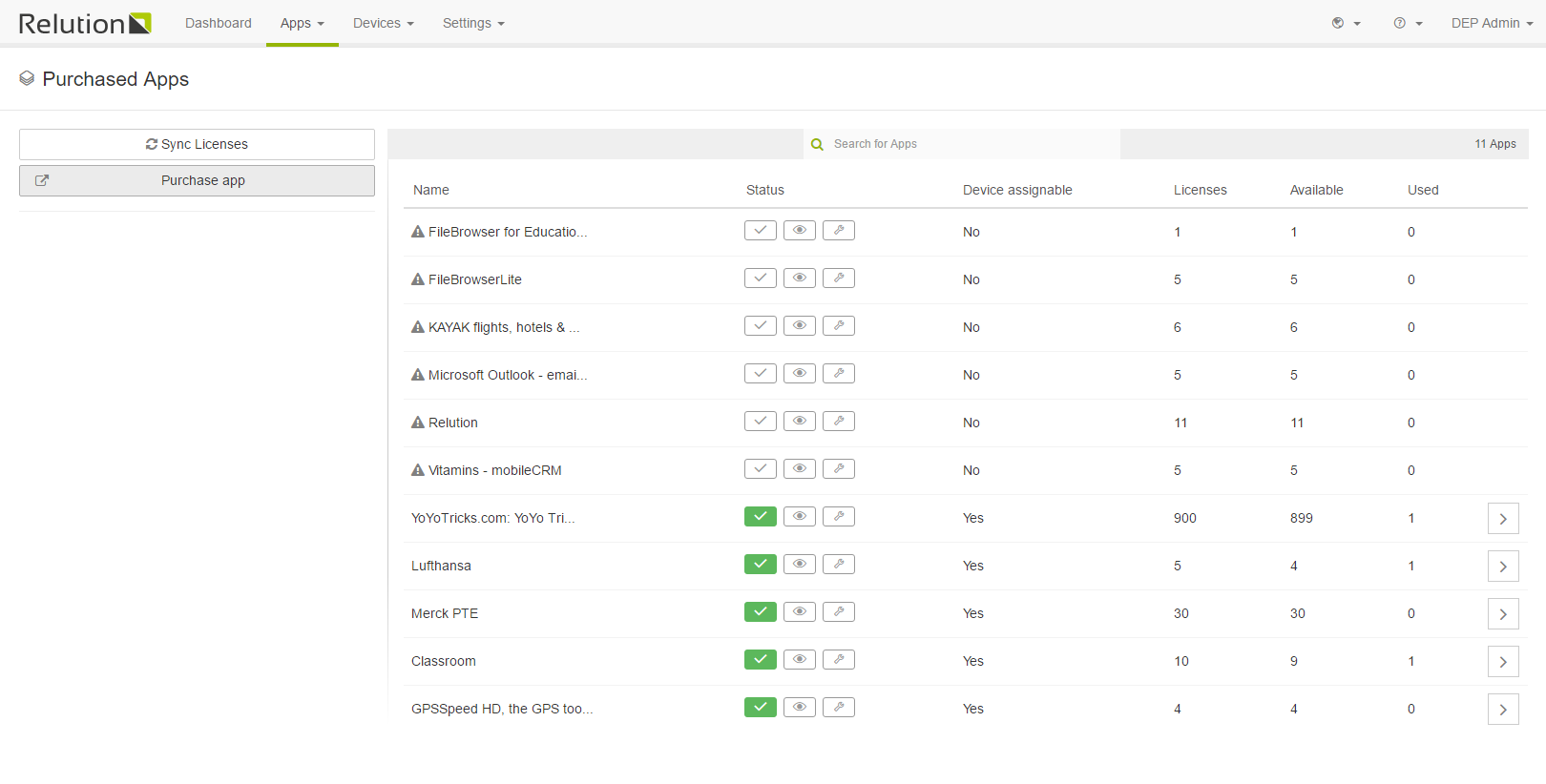The image size is (1546, 784).
Task: Expand the GPSSpeed HD row arrow
Action: (1503, 710)
